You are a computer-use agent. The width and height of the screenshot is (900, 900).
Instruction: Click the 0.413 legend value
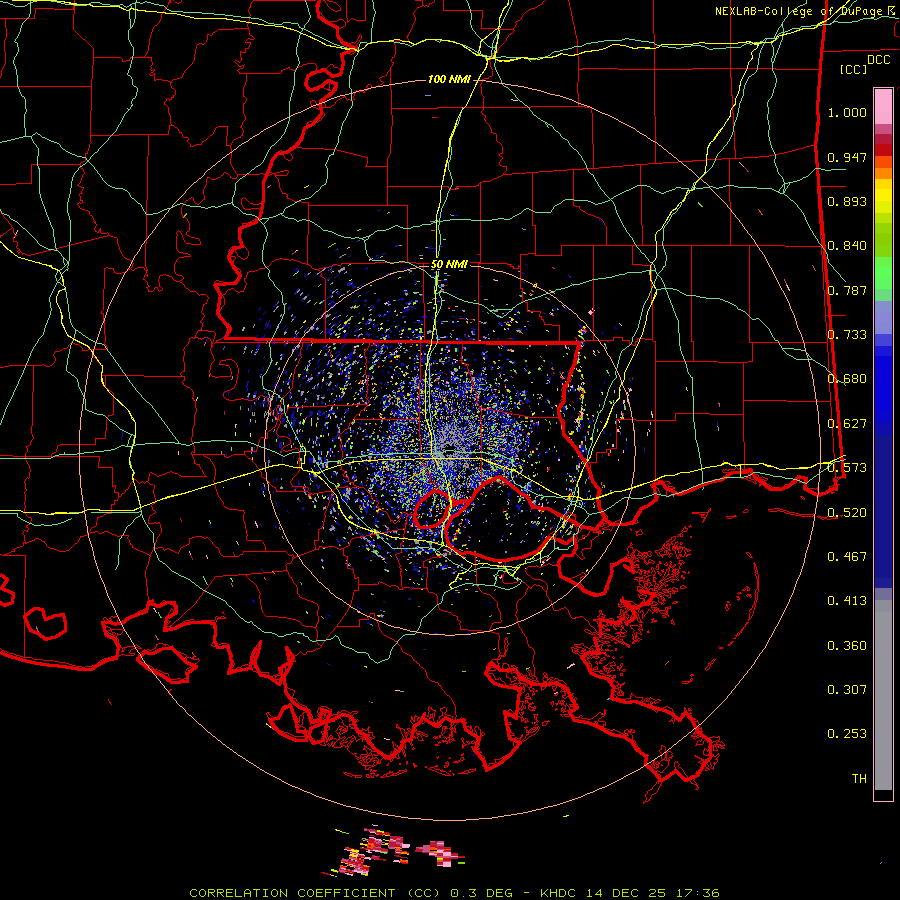pyautogui.click(x=847, y=601)
